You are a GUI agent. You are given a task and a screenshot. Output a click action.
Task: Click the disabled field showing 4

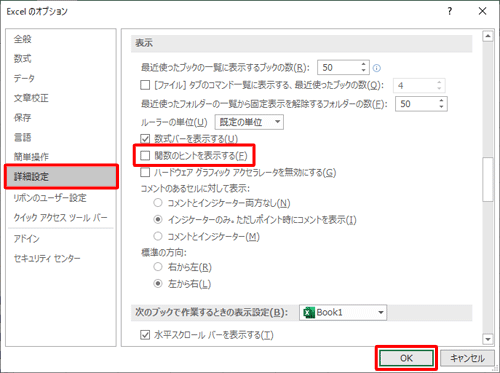point(419,86)
